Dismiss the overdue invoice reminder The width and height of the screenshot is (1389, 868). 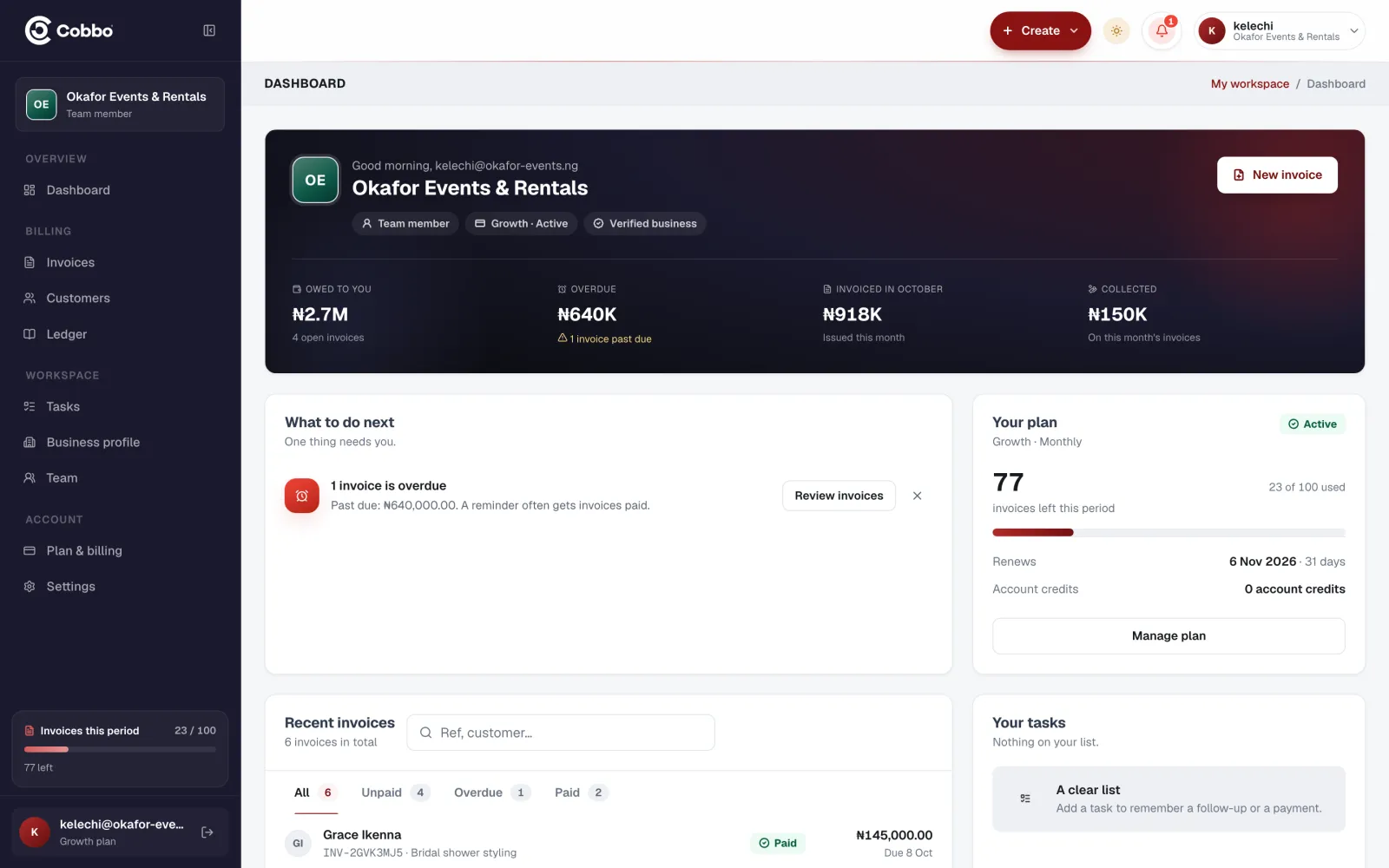(917, 496)
